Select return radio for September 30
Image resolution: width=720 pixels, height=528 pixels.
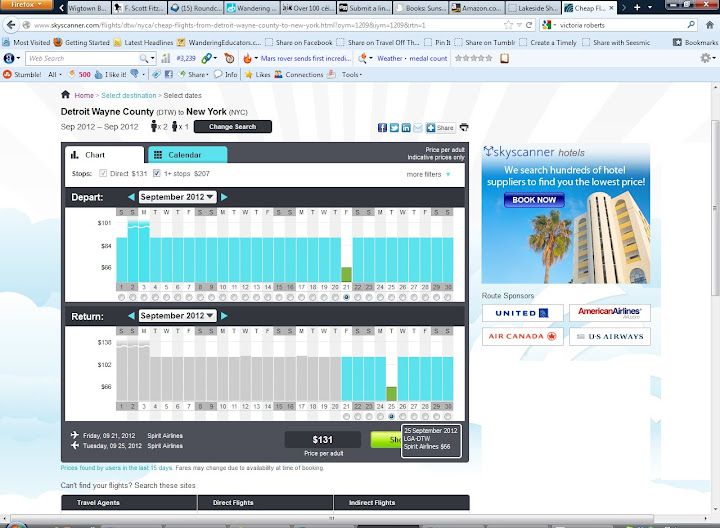pyautogui.click(x=448, y=416)
